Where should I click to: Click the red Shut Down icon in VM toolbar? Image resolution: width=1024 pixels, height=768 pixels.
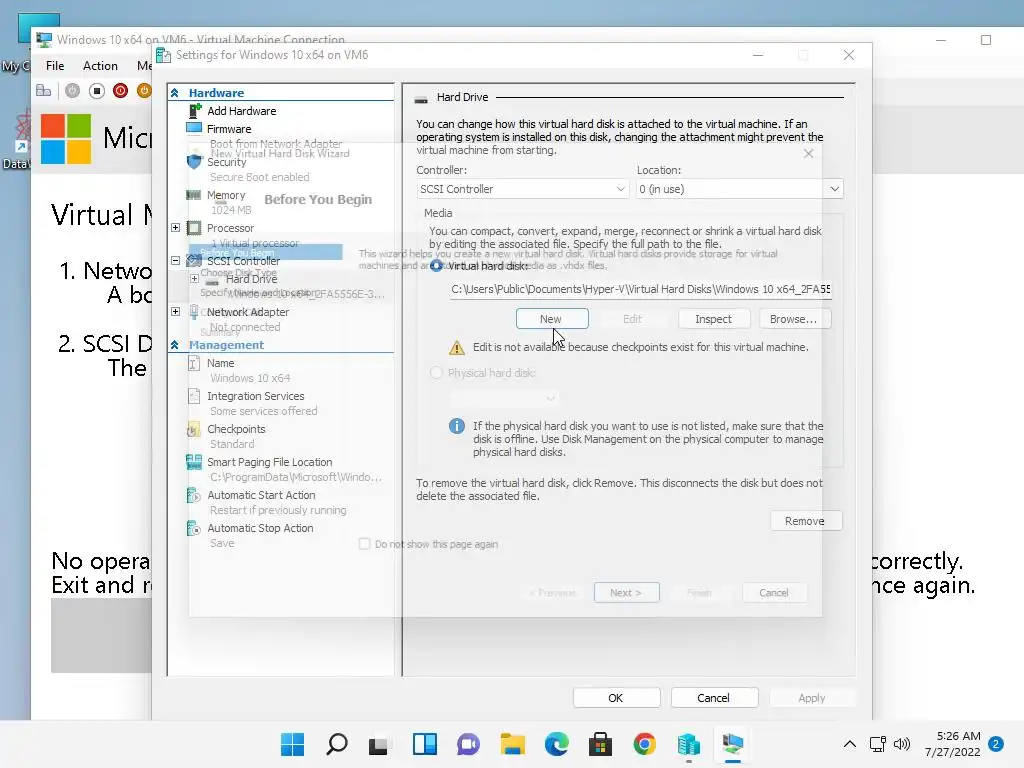coord(120,91)
